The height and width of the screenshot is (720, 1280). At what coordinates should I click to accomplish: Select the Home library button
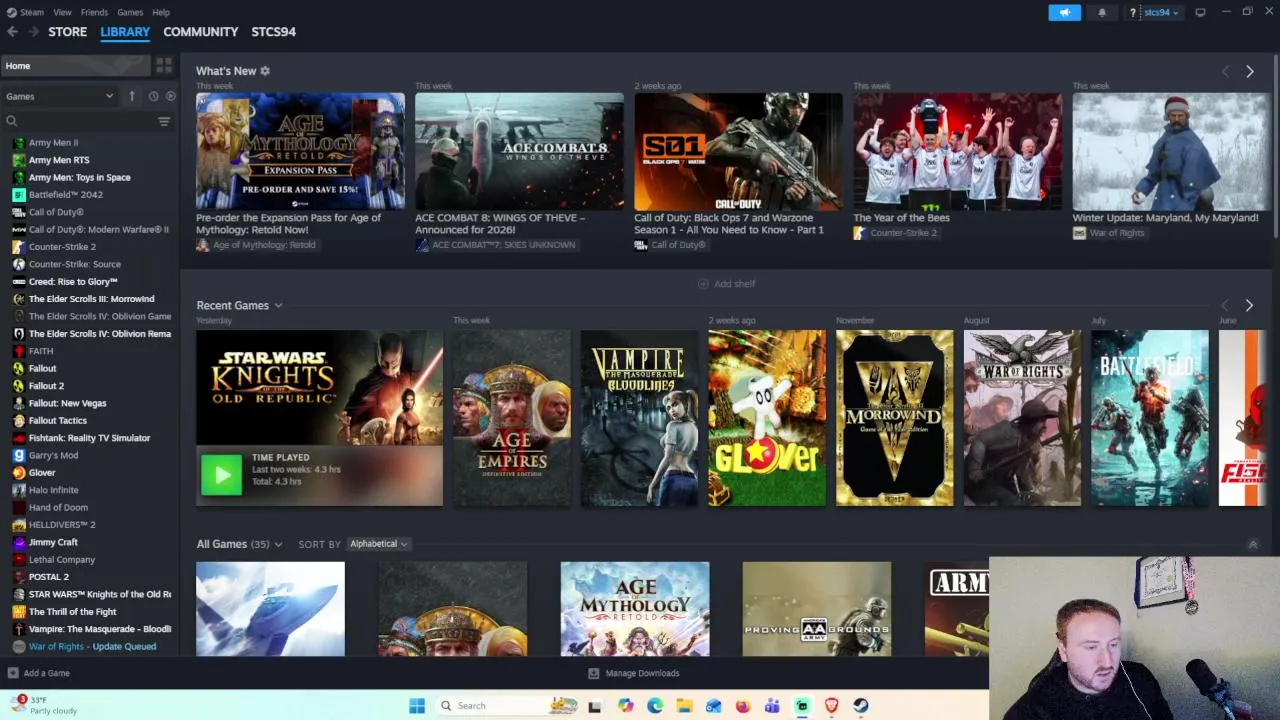(75, 66)
